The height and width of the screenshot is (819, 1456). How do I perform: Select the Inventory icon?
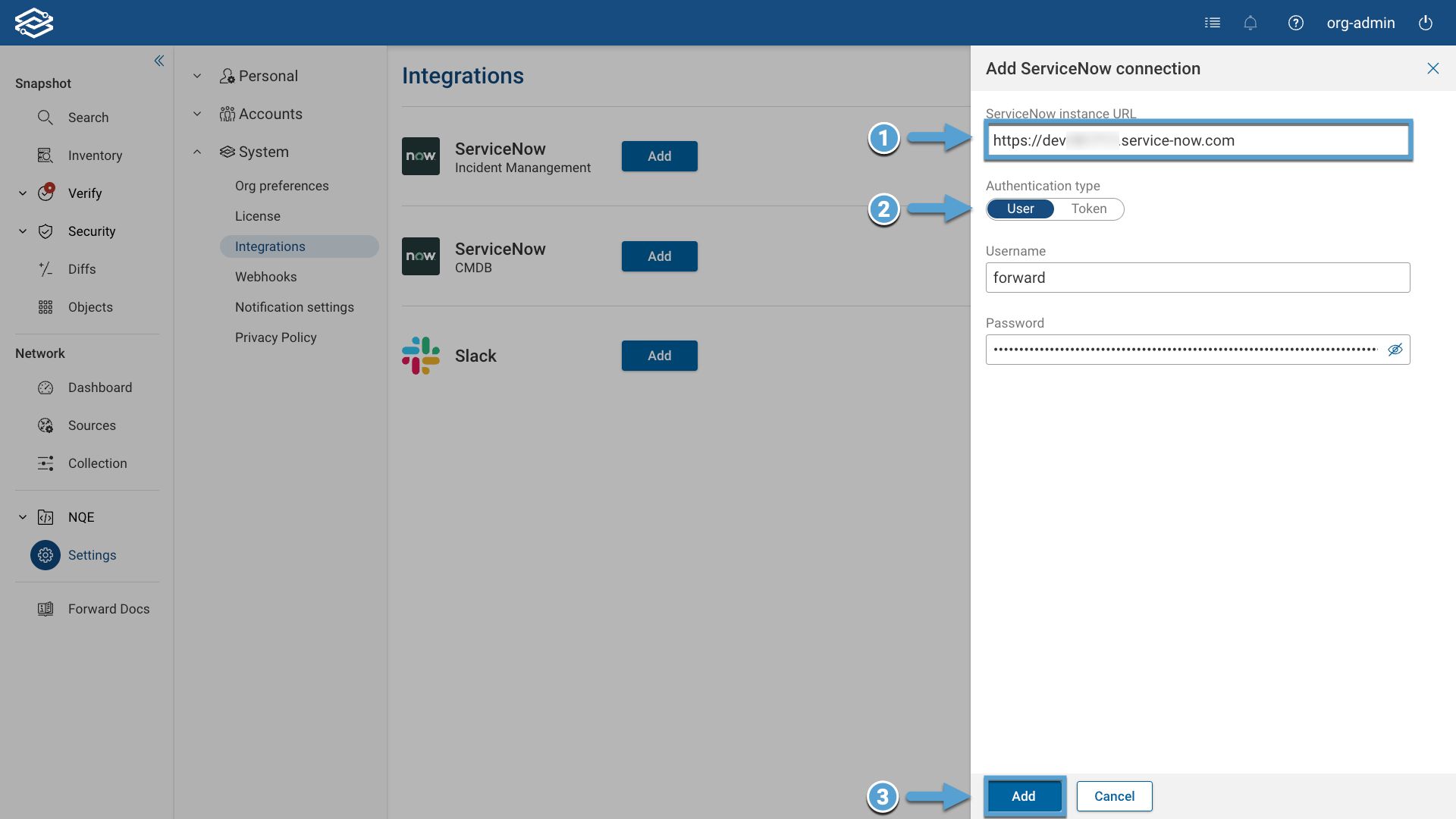[x=45, y=155]
